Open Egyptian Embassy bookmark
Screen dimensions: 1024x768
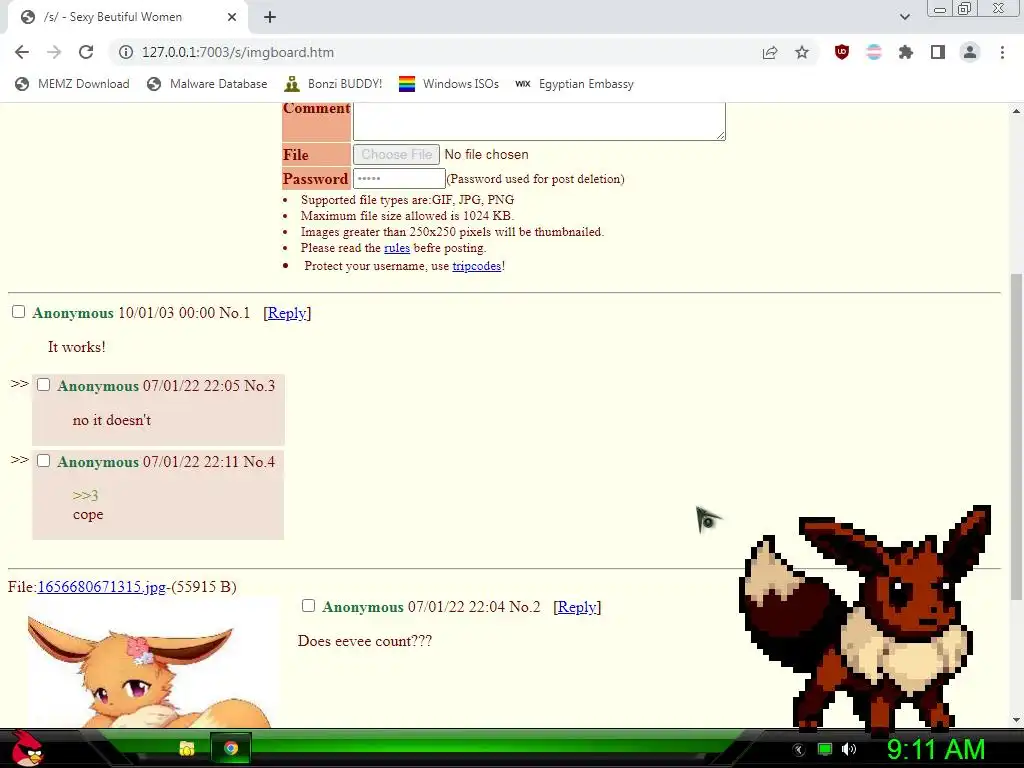tap(575, 84)
